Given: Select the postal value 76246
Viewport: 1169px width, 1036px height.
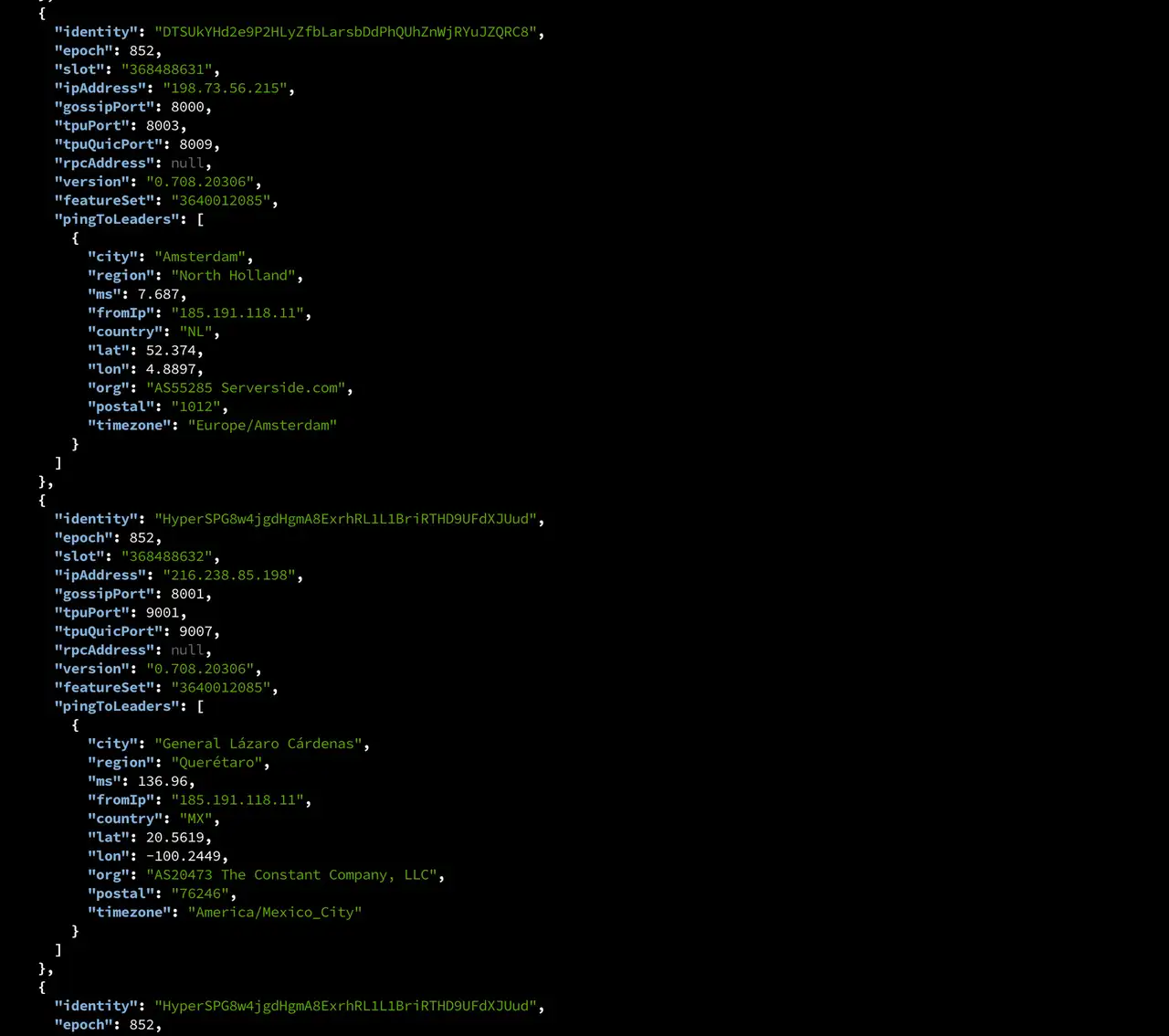Looking at the screenshot, I should pyautogui.click(x=200, y=893).
